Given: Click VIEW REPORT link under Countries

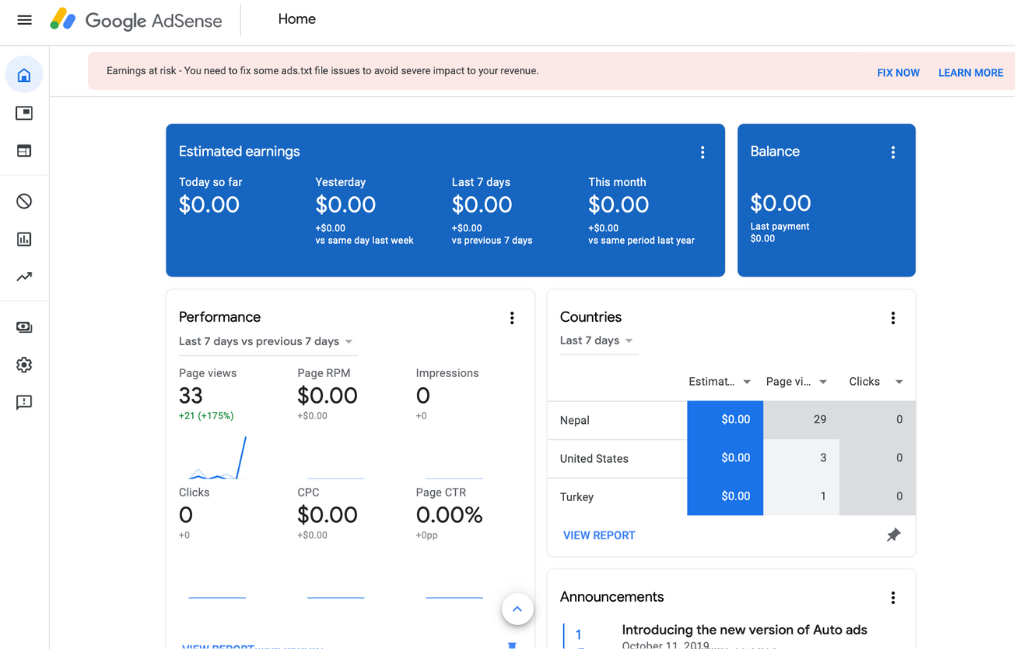Looking at the screenshot, I should 599,535.
